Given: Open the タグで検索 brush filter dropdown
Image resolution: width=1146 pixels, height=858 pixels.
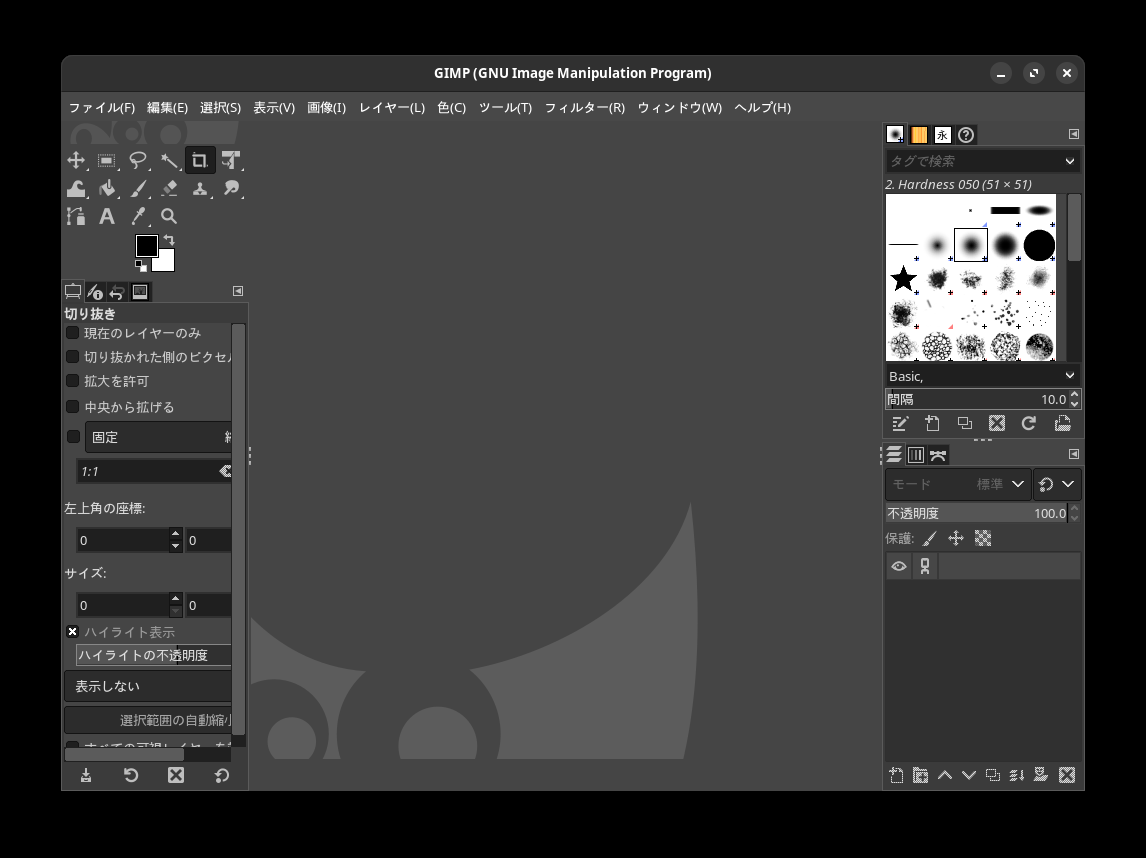Looking at the screenshot, I should pos(1070,161).
